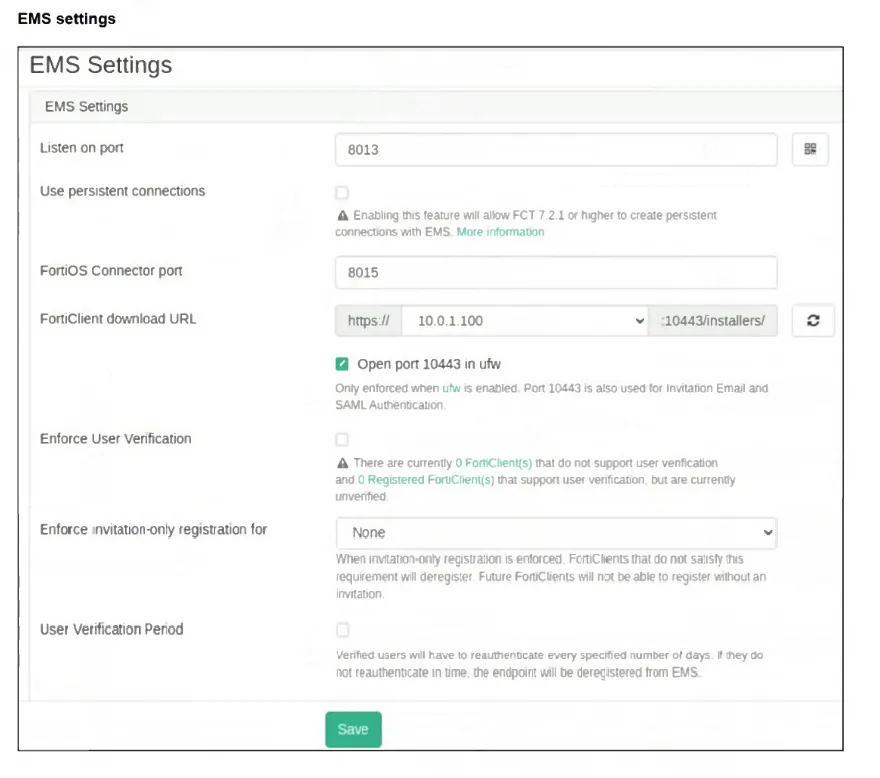Click the QR code icon beside Listen on port
Image resolution: width=880 pixels, height=778 pixels.
point(810,149)
